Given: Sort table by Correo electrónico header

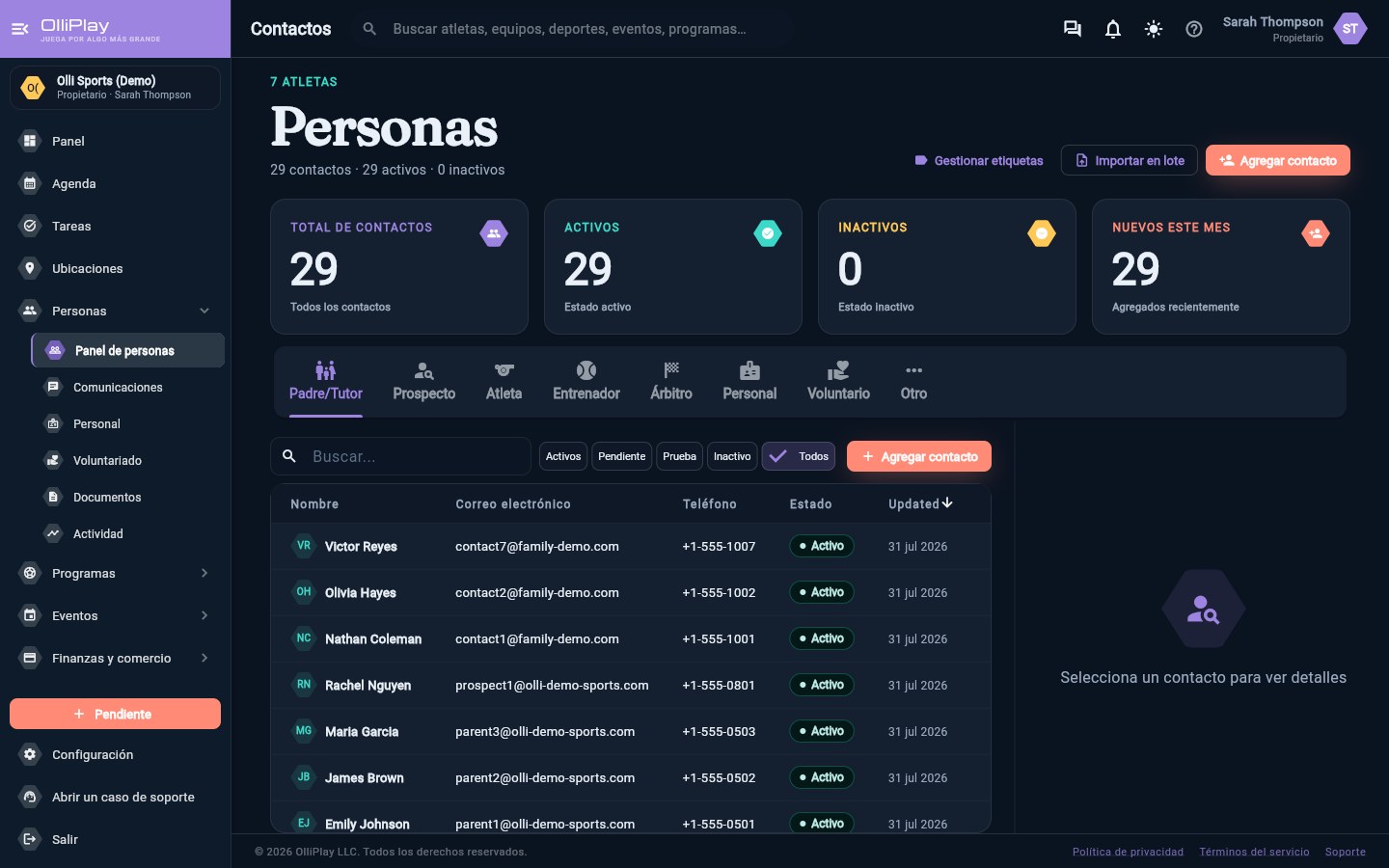Looking at the screenshot, I should [513, 503].
